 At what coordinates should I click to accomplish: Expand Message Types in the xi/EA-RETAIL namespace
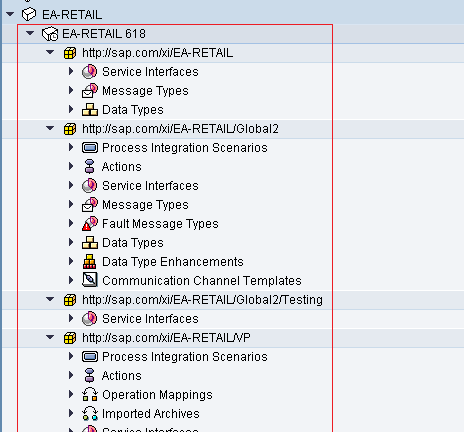[71, 90]
